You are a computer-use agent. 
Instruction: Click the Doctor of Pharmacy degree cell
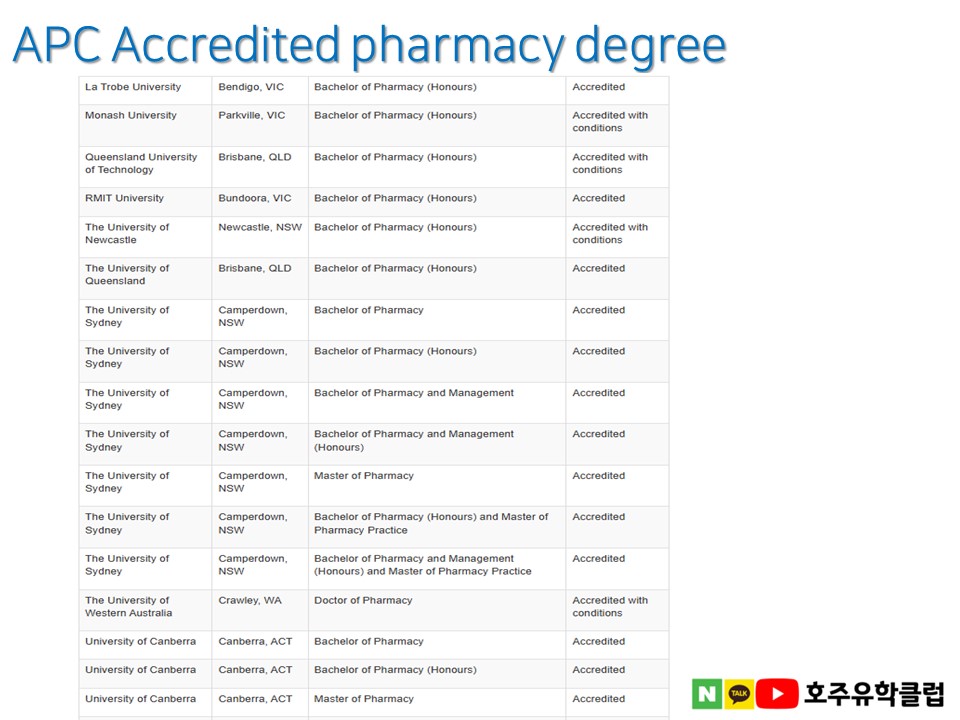click(363, 601)
